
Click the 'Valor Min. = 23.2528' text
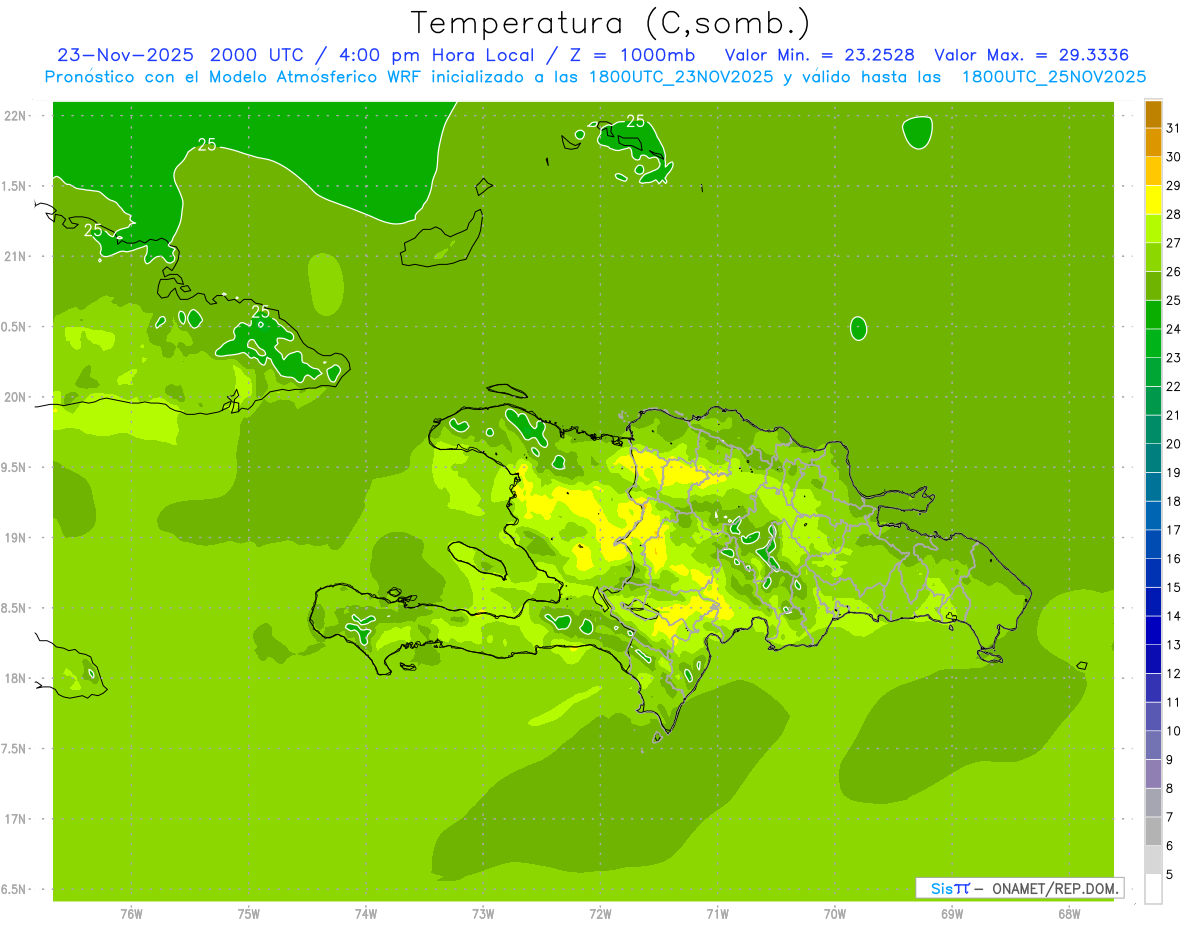819,55
